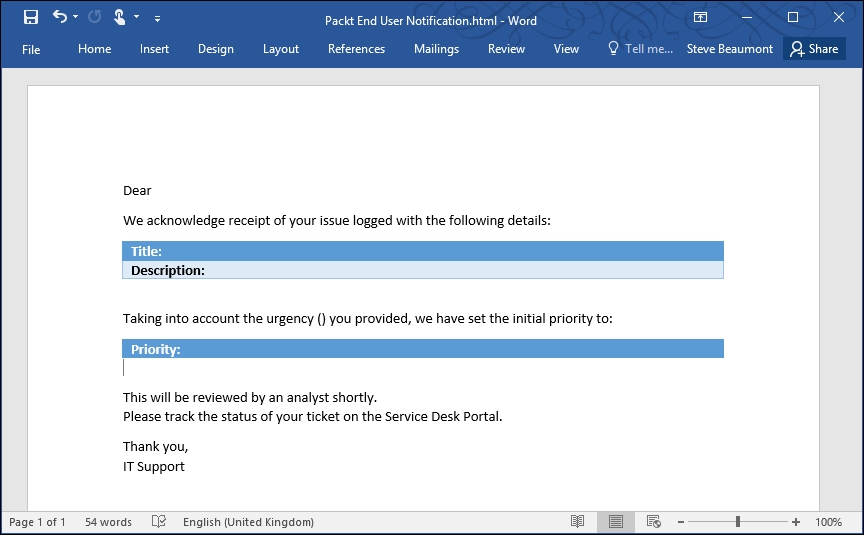Switch to the References tab

click(356, 49)
